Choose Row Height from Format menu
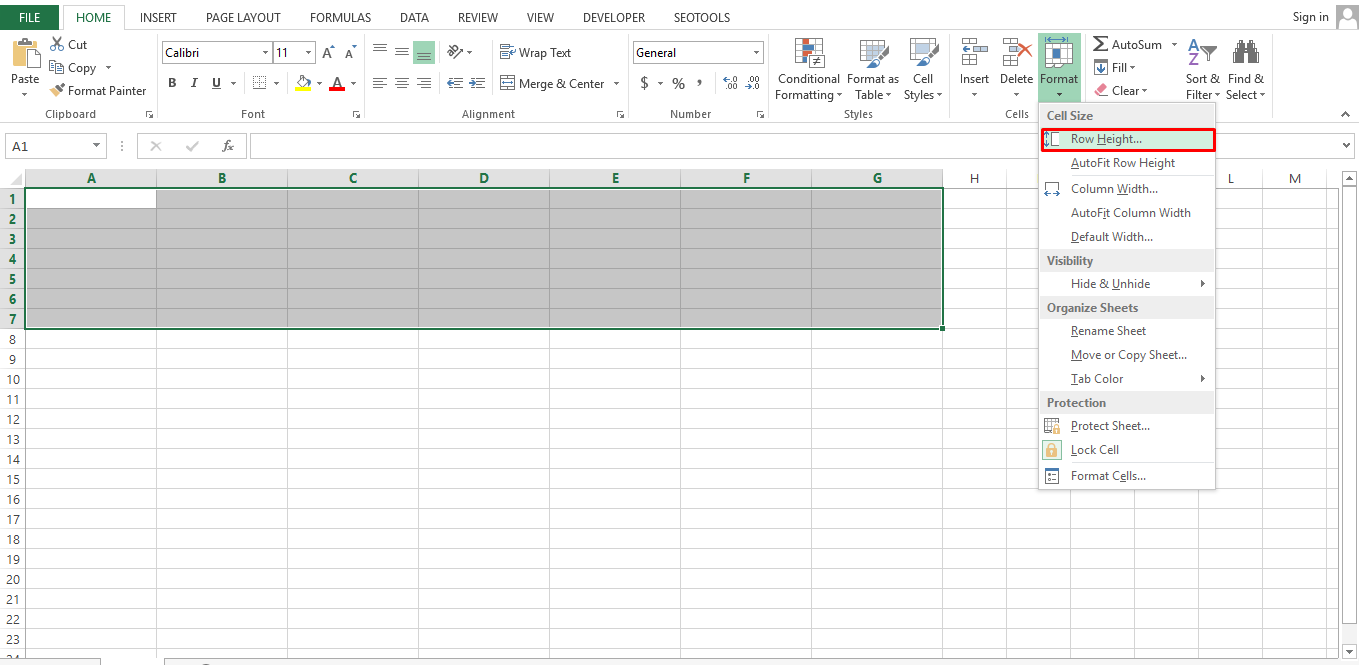1359x665 pixels. (x=1105, y=139)
